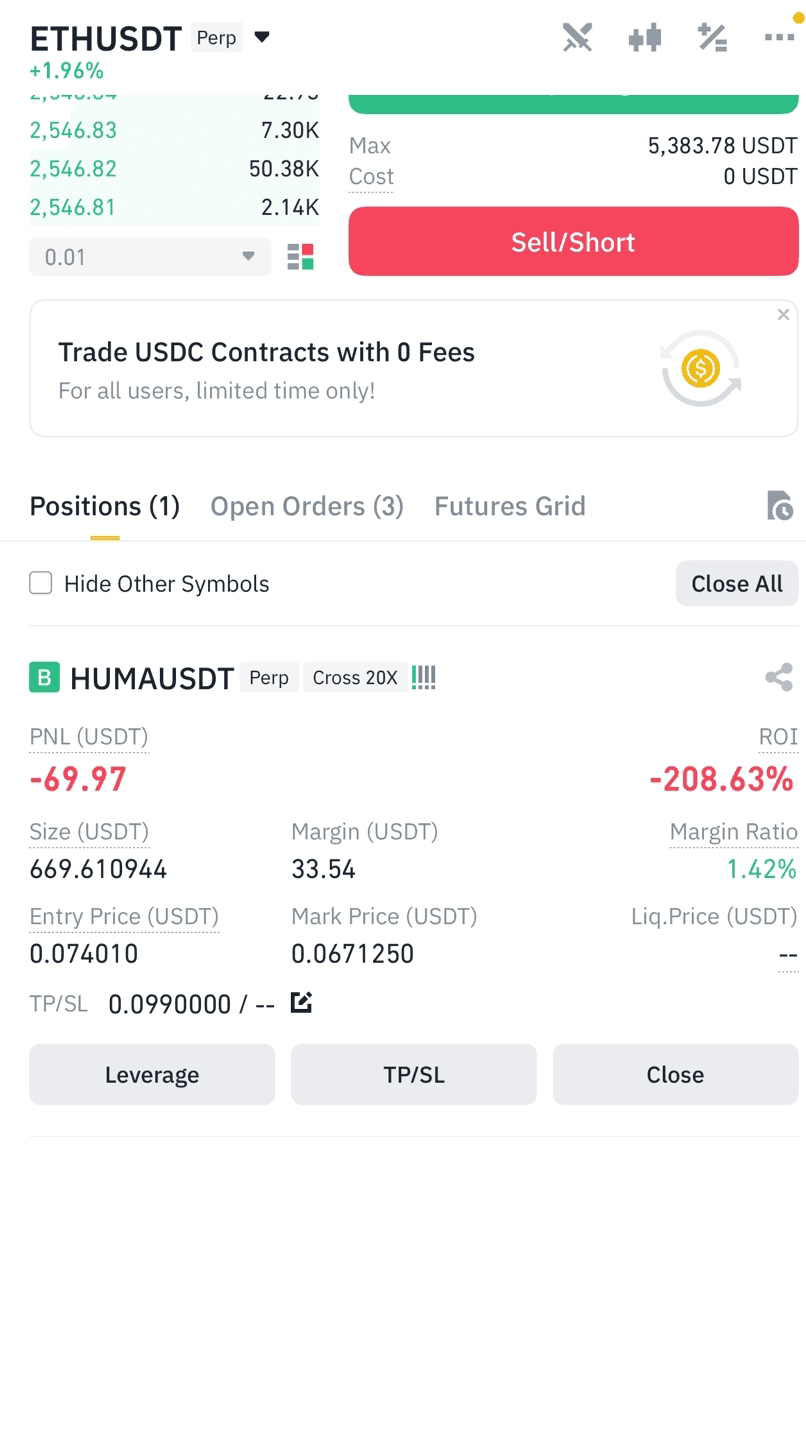Open the plus-minus percent calculator icon
806x1434 pixels.
tap(712, 38)
